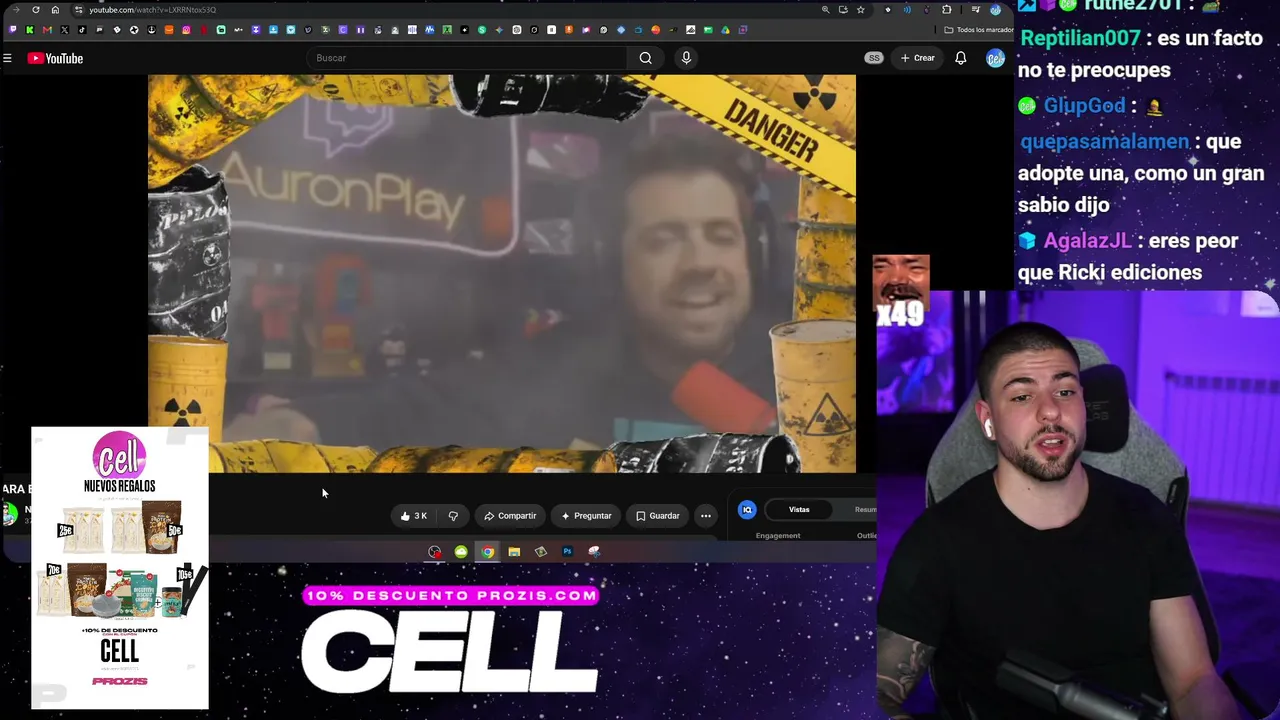Open the Crear menu

pyautogui.click(x=917, y=58)
